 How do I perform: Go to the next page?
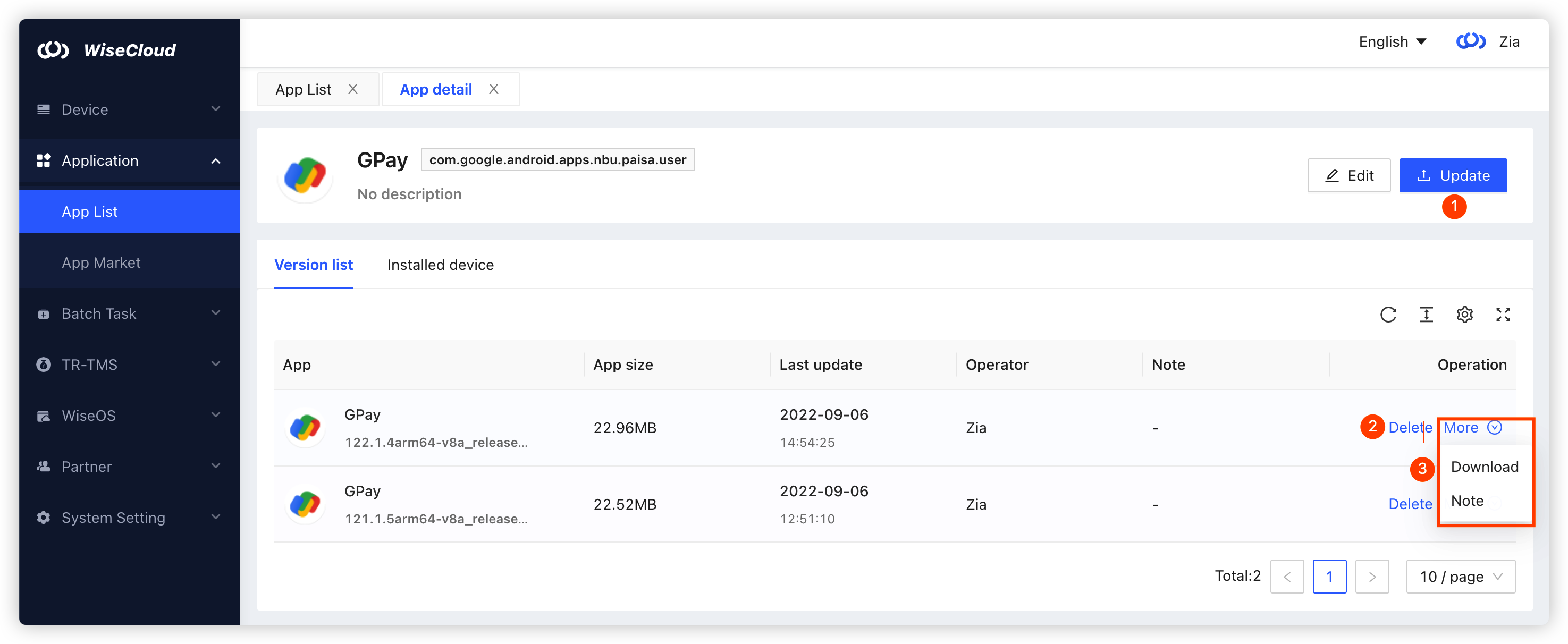tap(1372, 577)
